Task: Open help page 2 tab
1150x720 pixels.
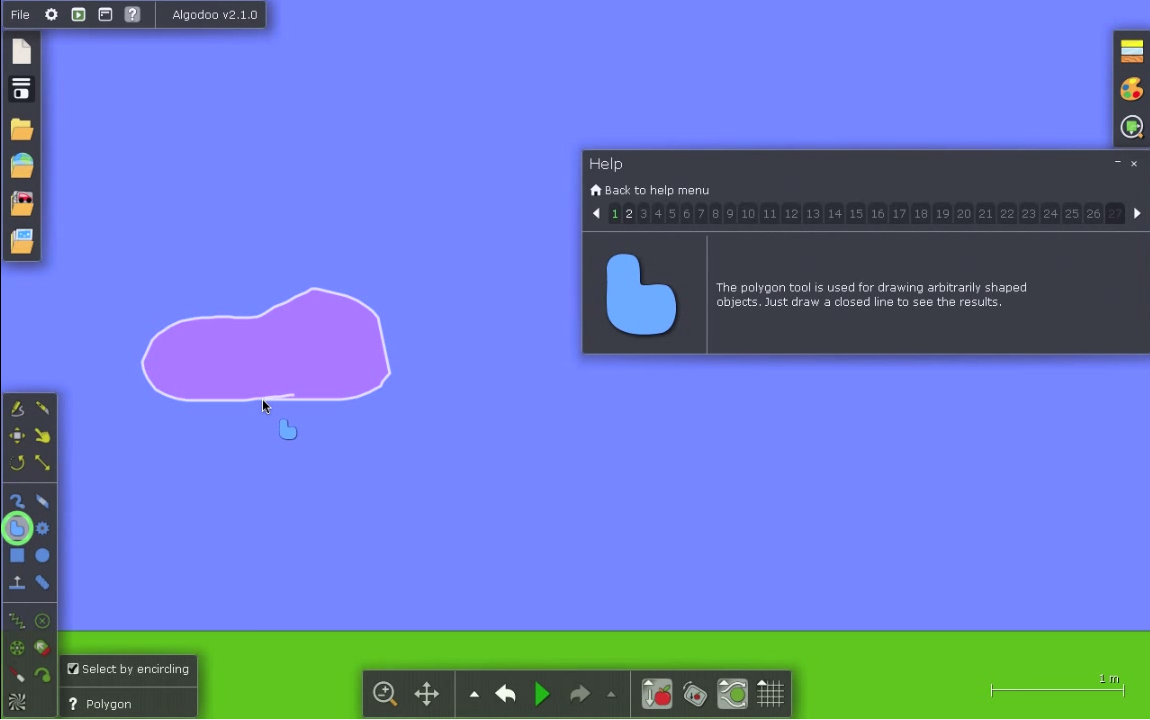Action: tap(629, 214)
